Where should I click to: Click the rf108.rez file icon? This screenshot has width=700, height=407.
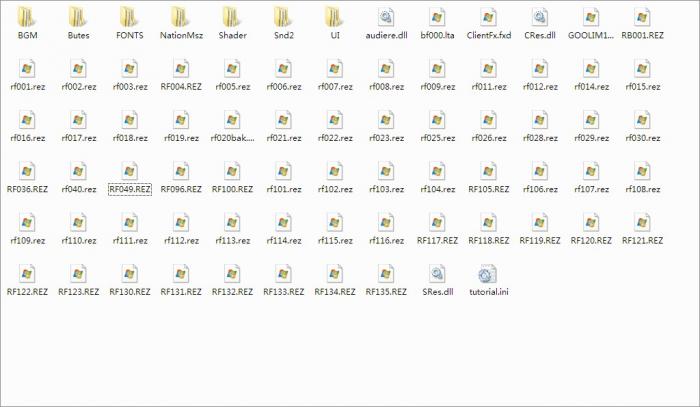pyautogui.click(x=642, y=172)
